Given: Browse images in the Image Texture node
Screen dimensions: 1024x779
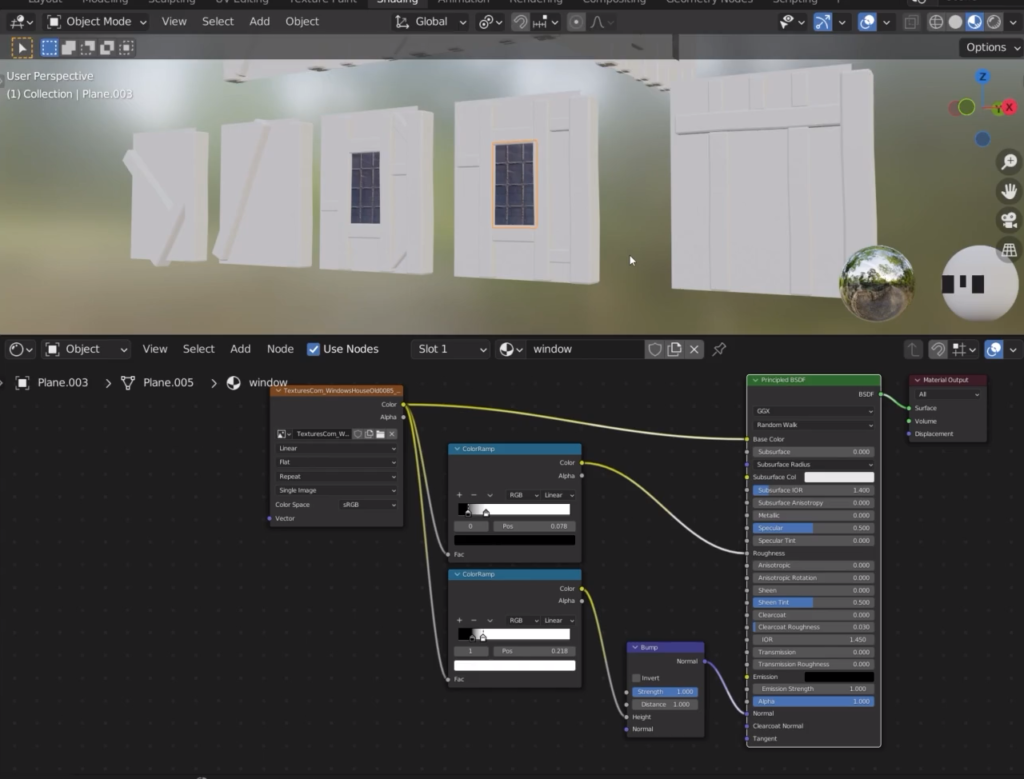Looking at the screenshot, I should point(284,434).
